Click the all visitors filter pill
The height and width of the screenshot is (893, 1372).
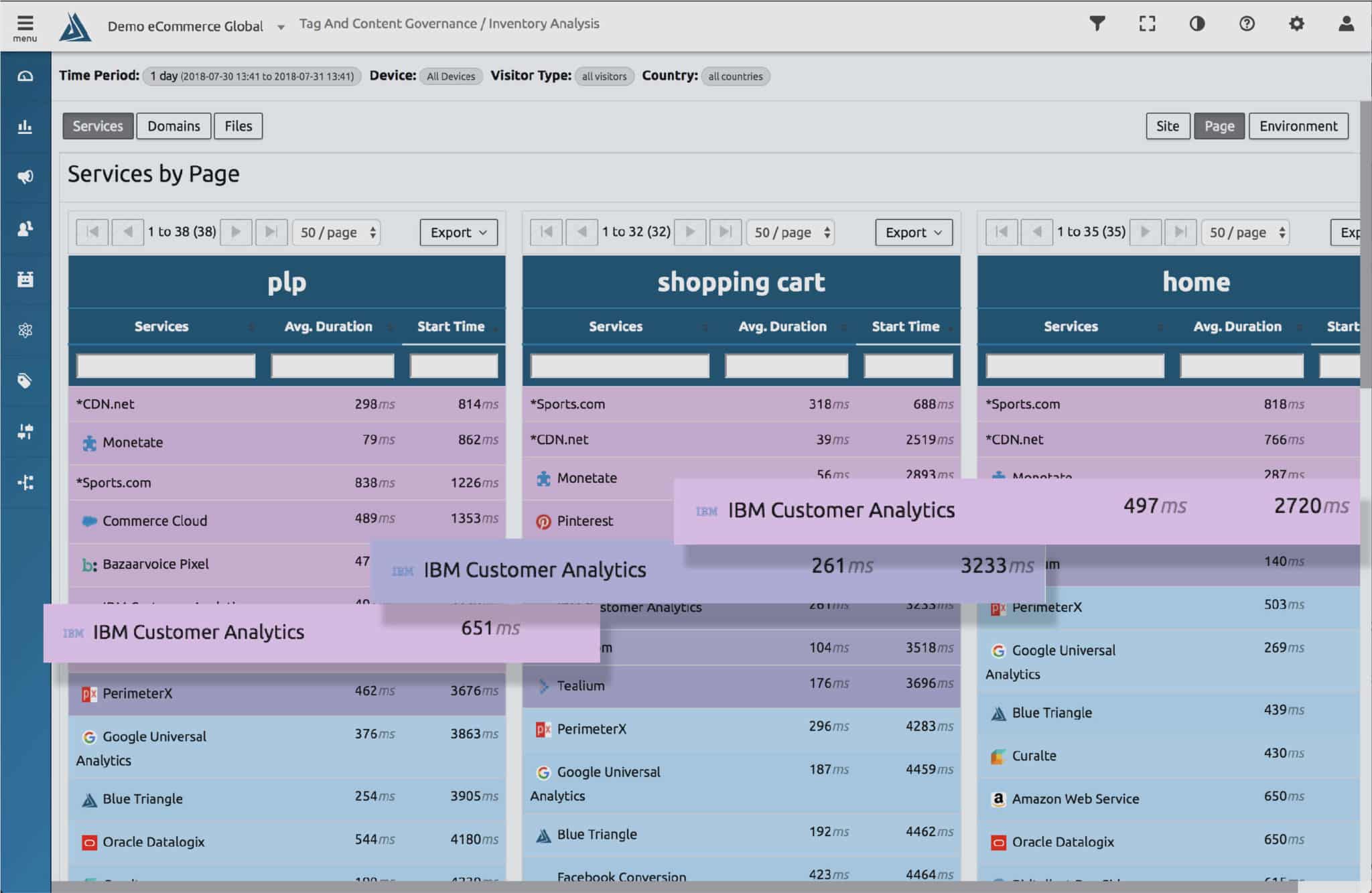click(604, 76)
